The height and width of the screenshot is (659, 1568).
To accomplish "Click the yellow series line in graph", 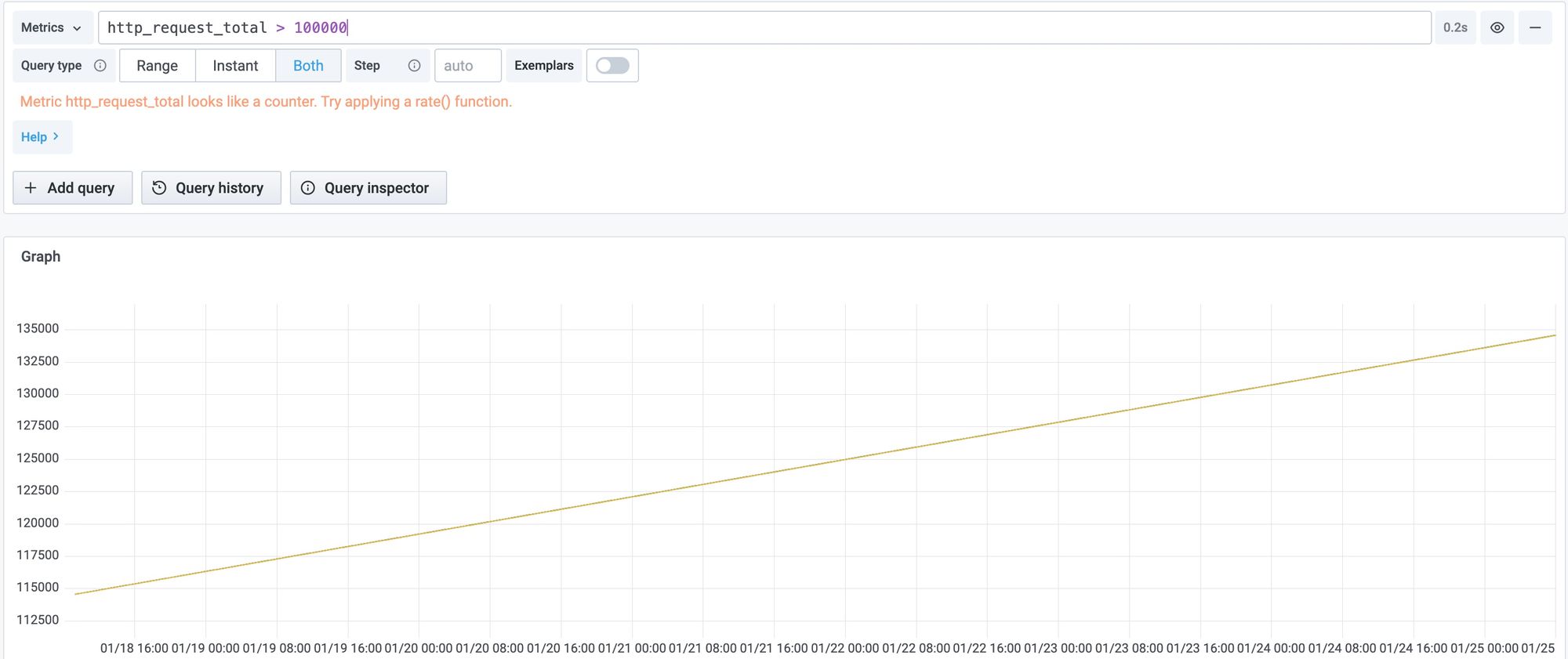I will tap(815, 465).
